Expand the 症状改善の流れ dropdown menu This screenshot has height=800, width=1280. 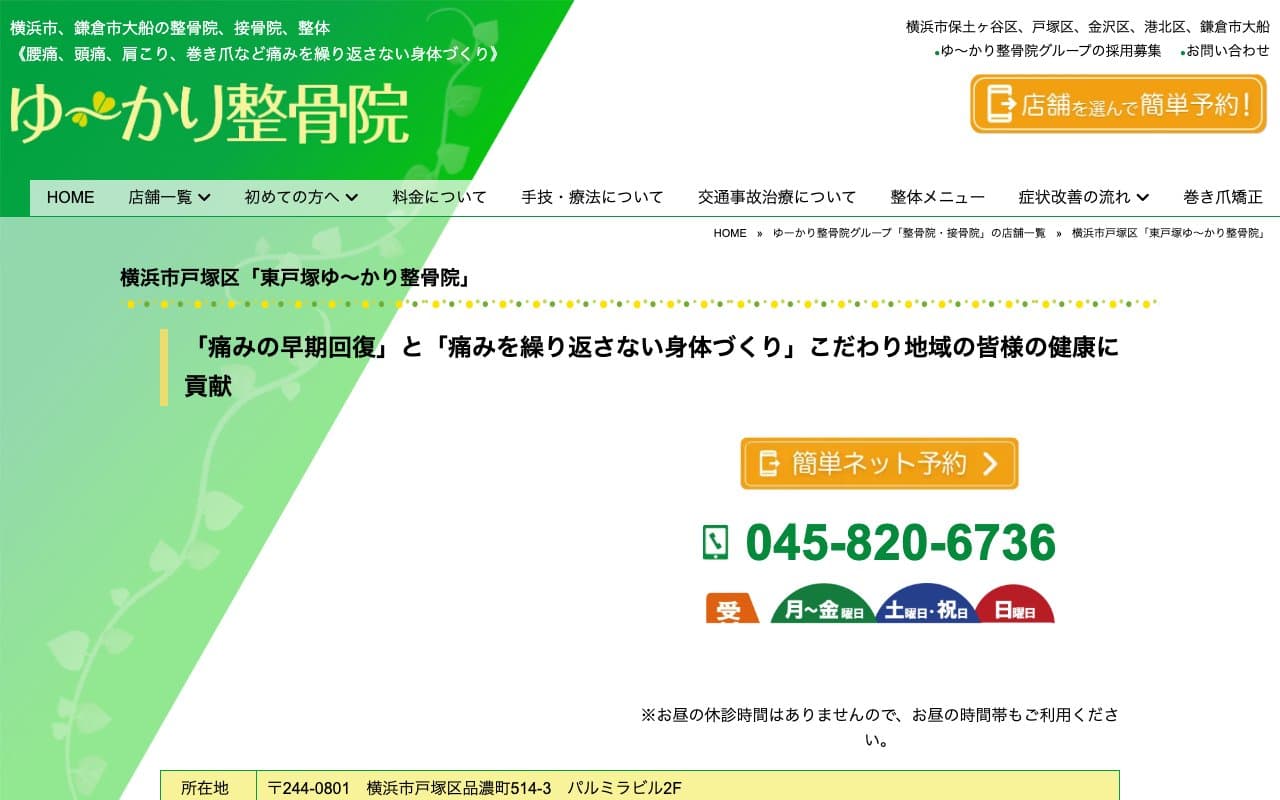(x=1078, y=197)
